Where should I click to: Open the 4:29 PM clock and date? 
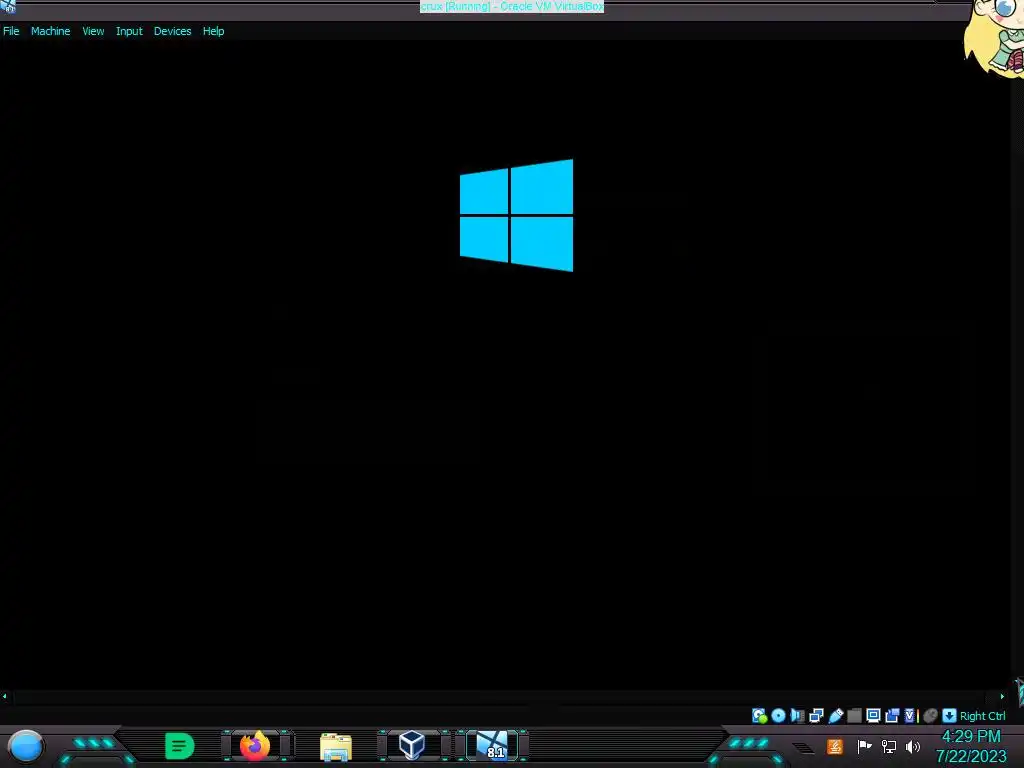tap(971, 746)
